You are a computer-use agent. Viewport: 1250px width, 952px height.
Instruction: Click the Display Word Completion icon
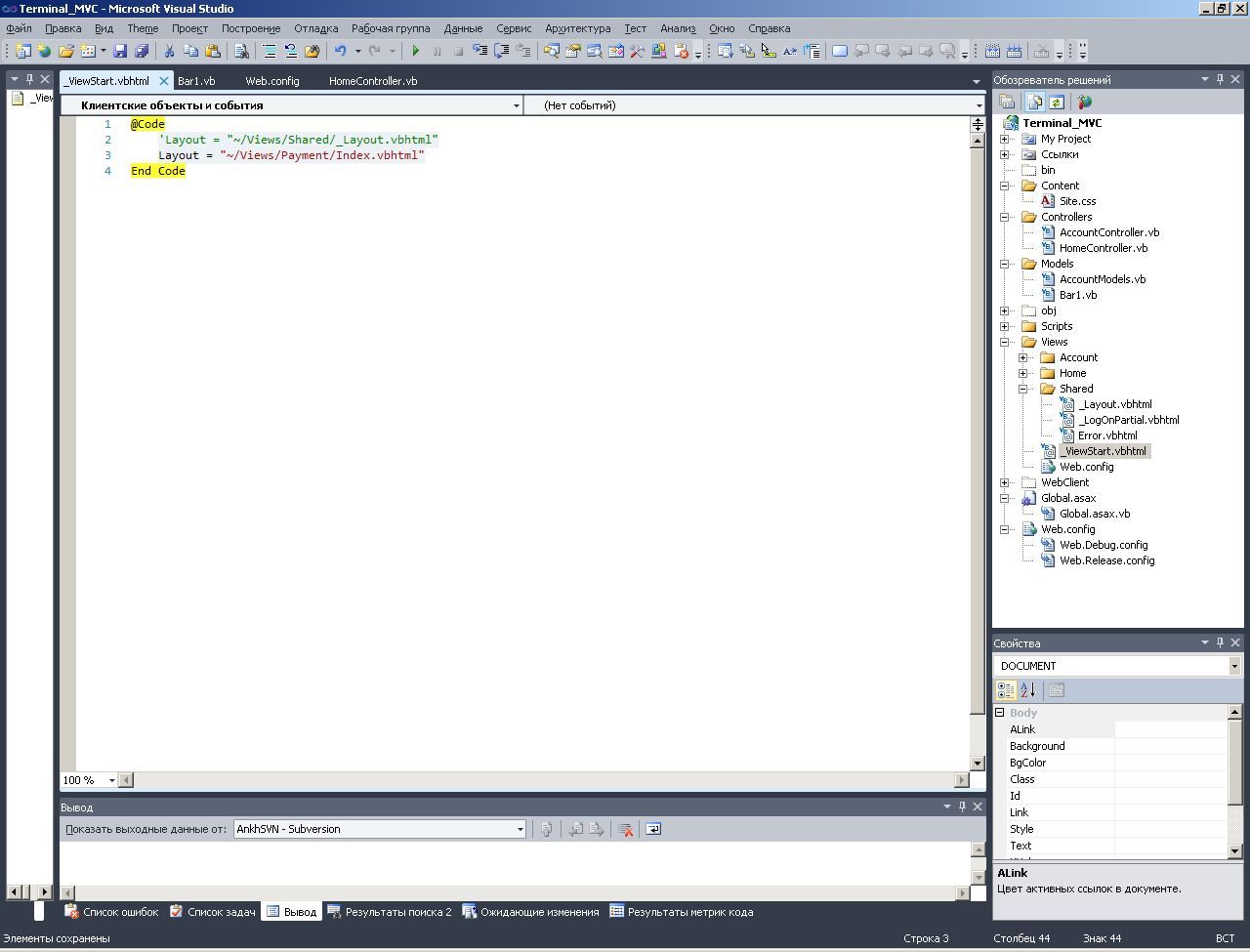pyautogui.click(x=789, y=51)
